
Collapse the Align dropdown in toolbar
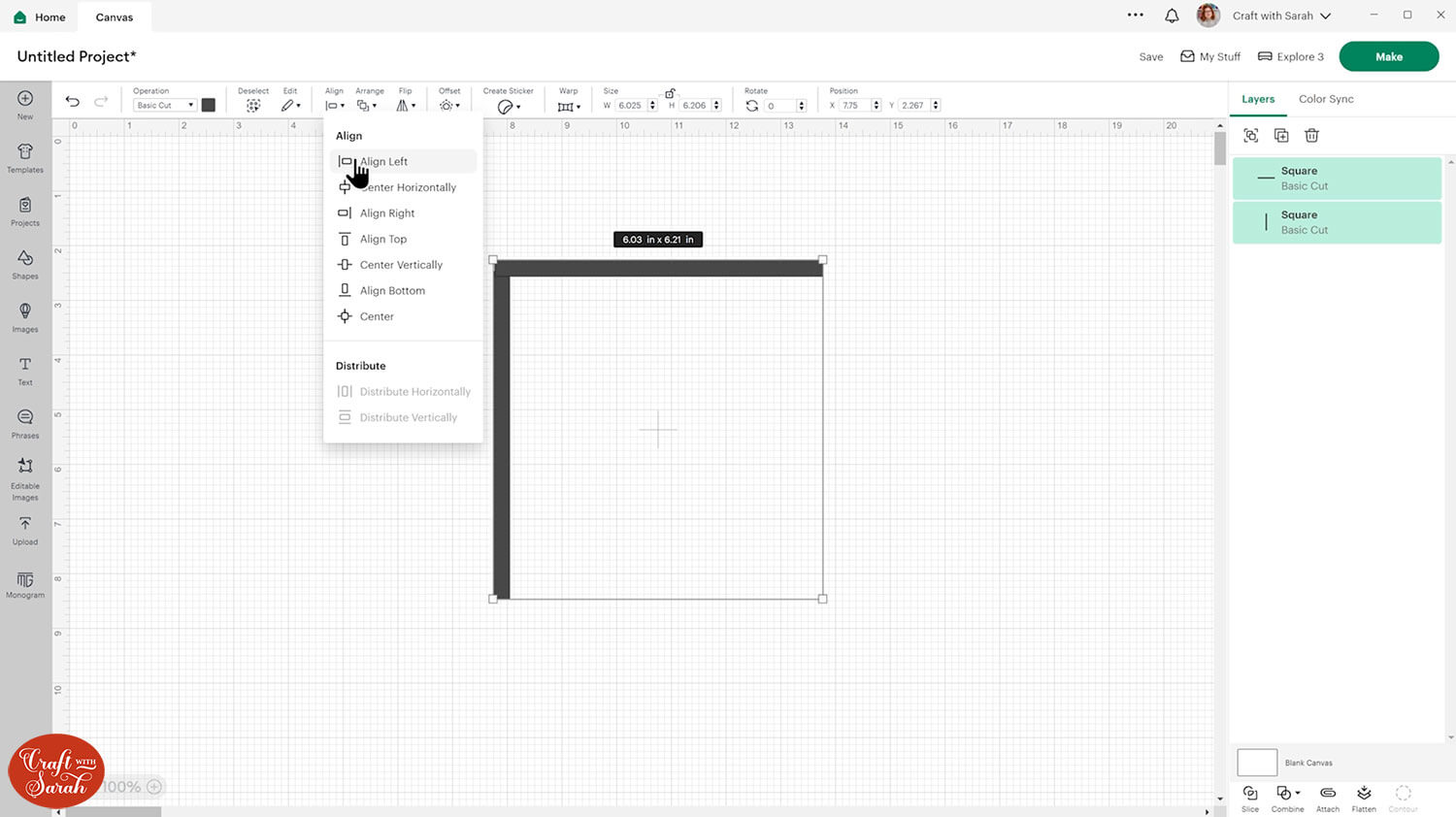pos(335,105)
